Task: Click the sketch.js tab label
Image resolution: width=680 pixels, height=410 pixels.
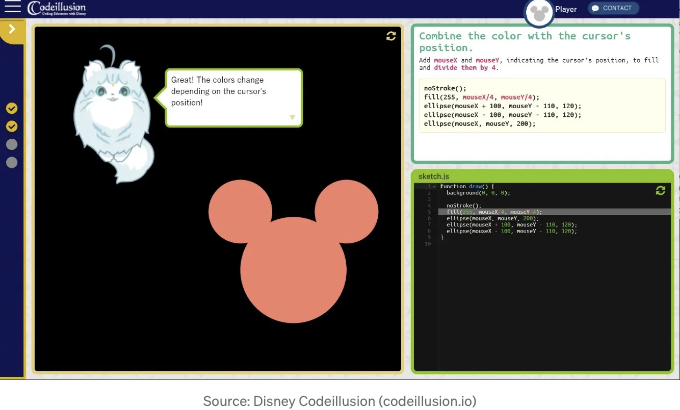Action: pos(434,176)
